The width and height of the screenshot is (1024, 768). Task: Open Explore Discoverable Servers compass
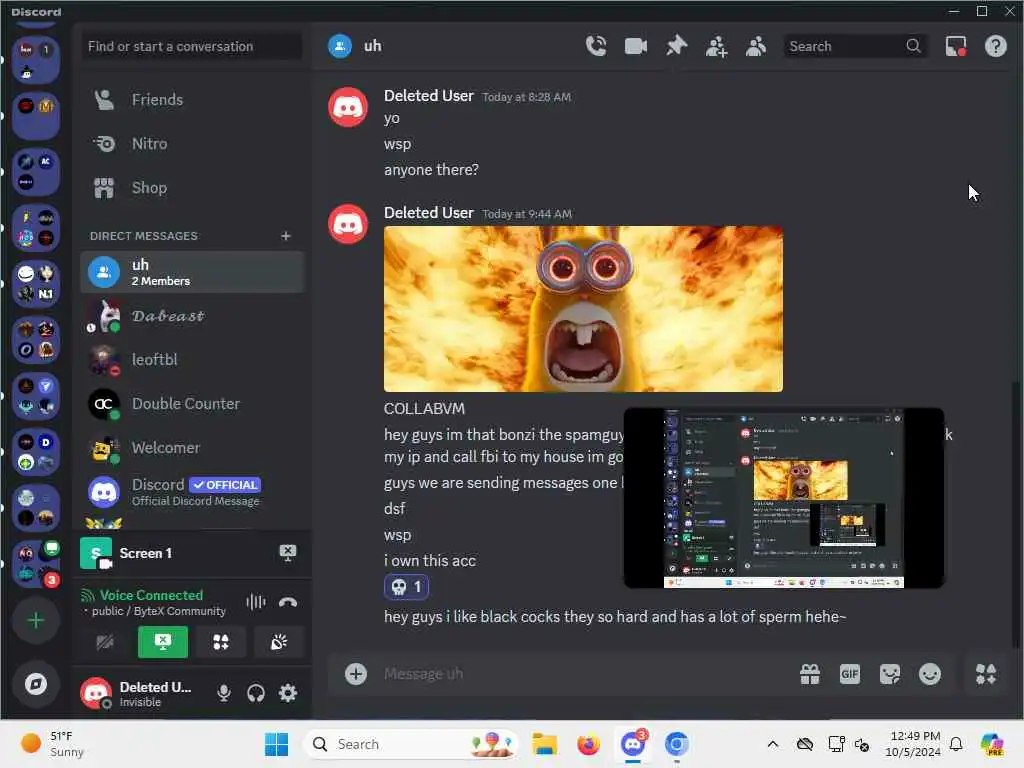pyautogui.click(x=36, y=684)
